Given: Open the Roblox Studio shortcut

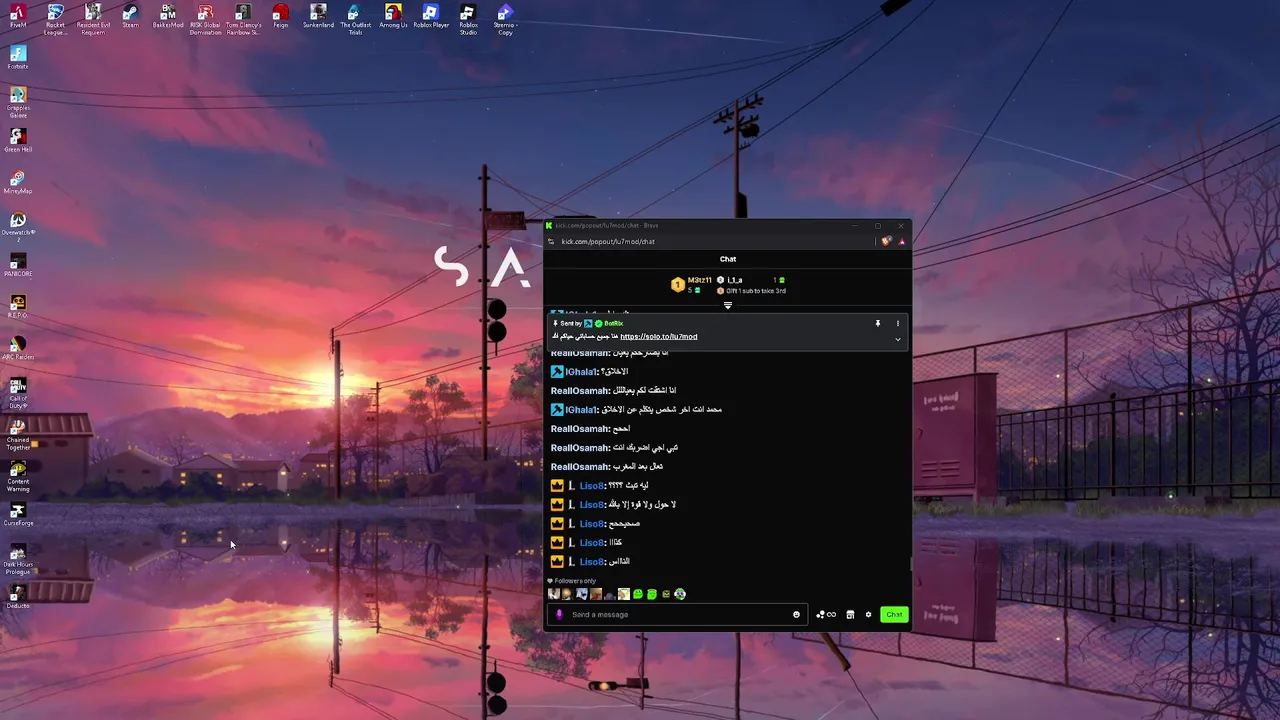Looking at the screenshot, I should [468, 19].
